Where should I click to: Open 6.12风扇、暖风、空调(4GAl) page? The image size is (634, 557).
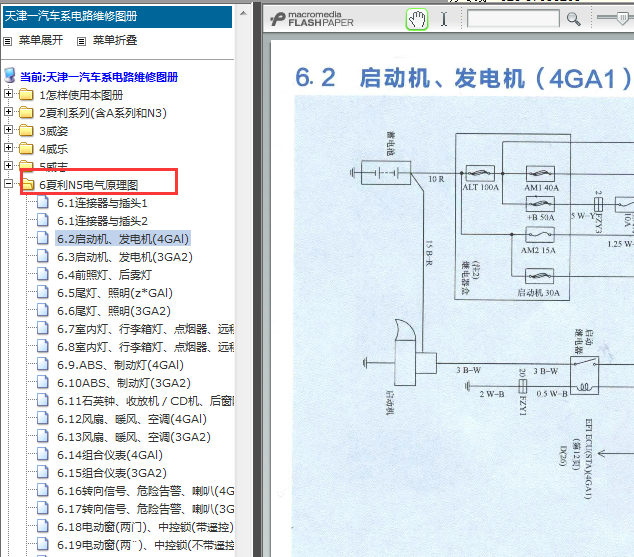(132, 419)
